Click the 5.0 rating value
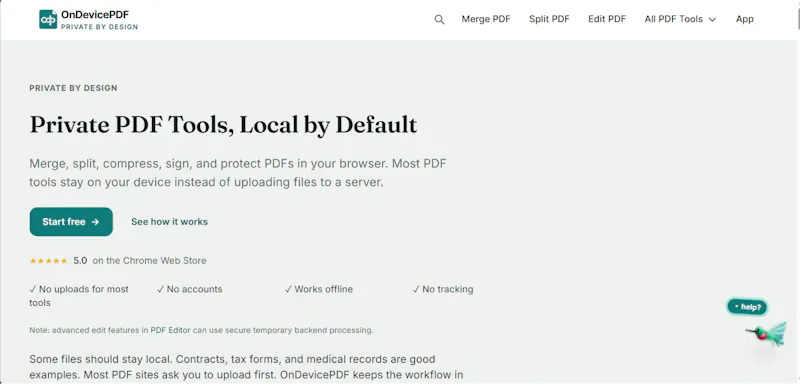 click(x=80, y=261)
